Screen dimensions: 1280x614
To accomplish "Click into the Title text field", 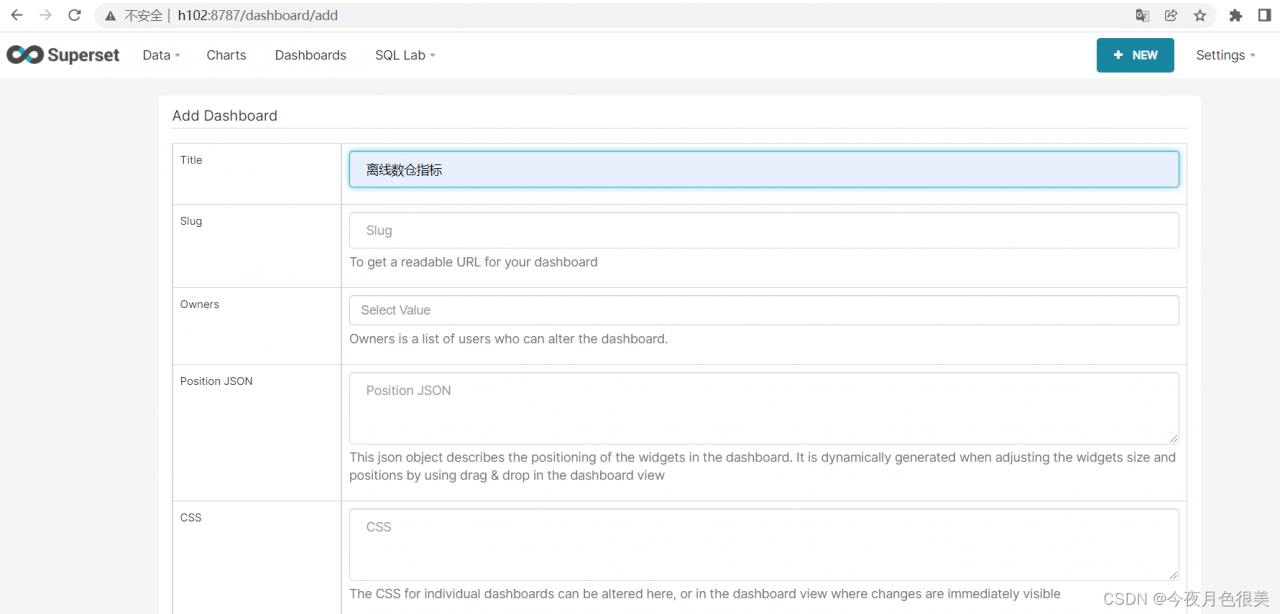I will pos(764,170).
